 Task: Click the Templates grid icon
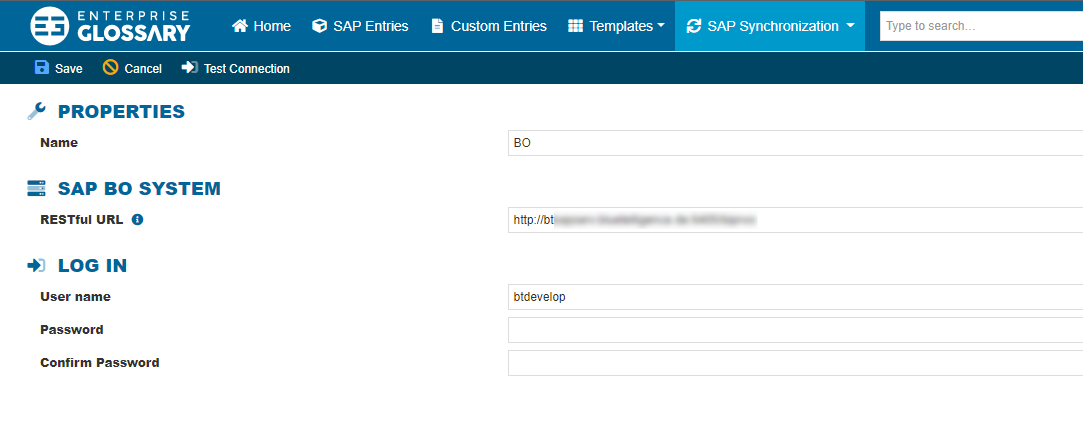tap(575, 26)
